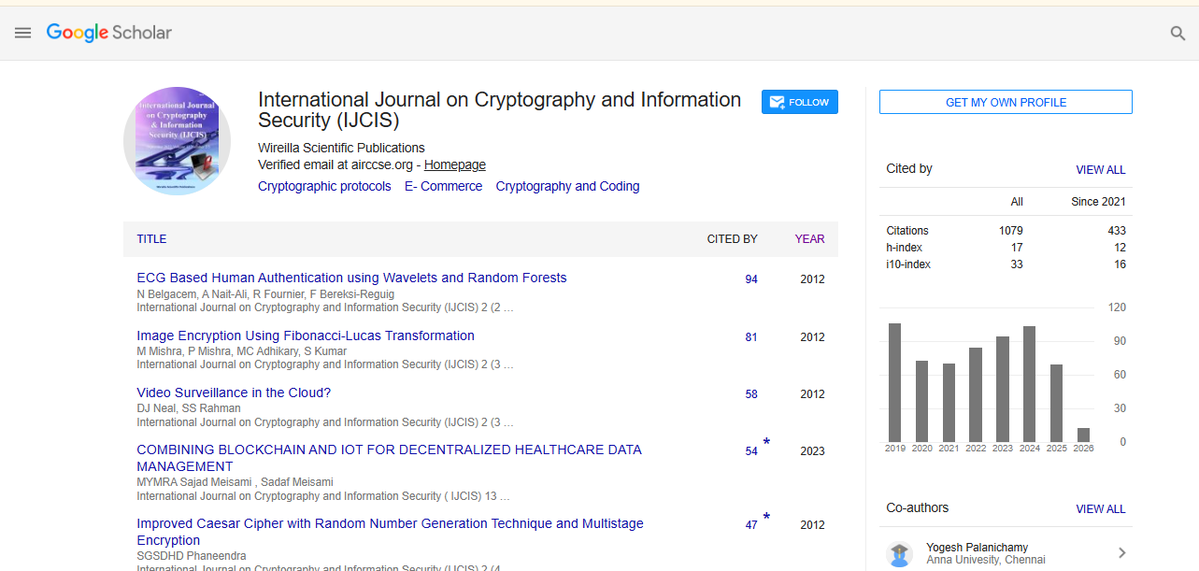Image resolution: width=1199 pixels, height=571 pixels.
Task: Click the Wireilla Scientific Publications affiliation text
Action: point(341,148)
